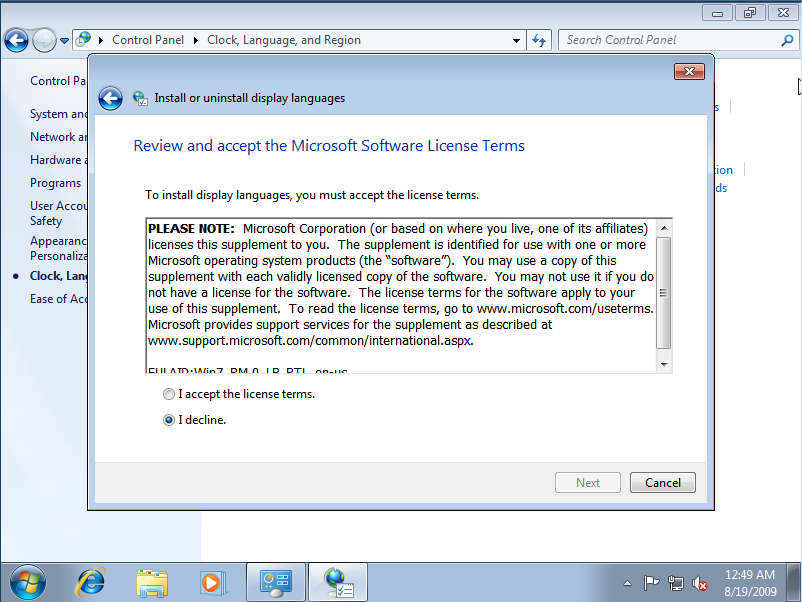802x602 pixels.
Task: Click the network status tray icon
Action: 676,583
